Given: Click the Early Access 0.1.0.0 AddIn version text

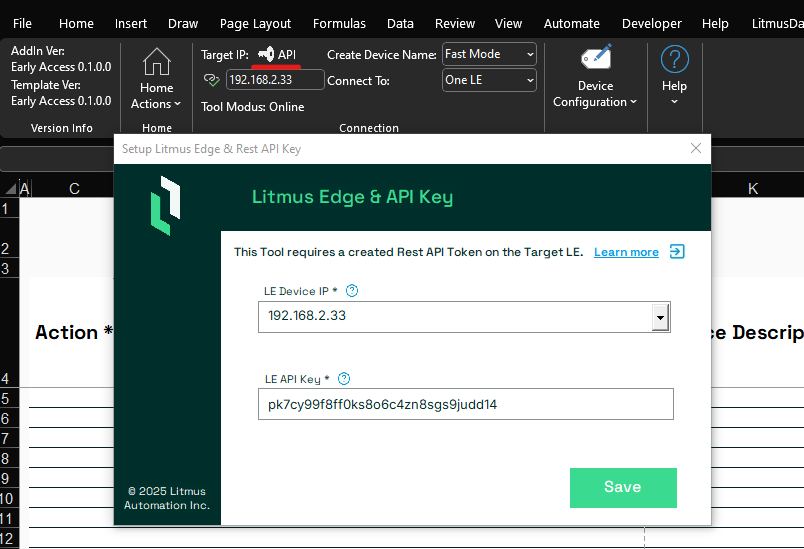Looking at the screenshot, I should click(x=61, y=67).
